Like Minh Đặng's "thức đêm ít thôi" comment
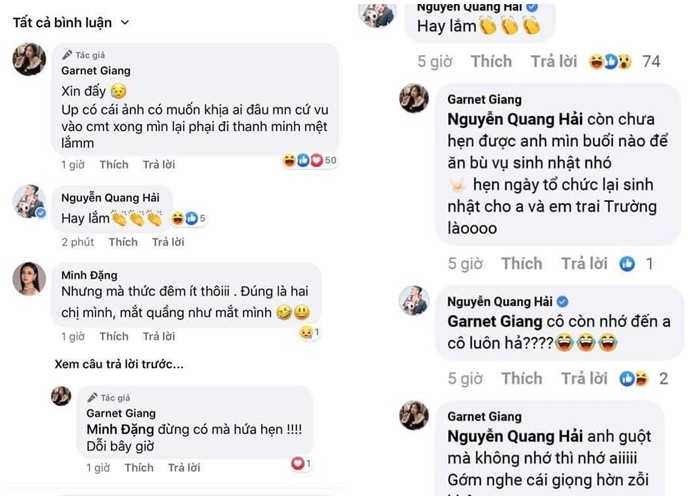700x500 pixels. pyautogui.click(x=113, y=336)
